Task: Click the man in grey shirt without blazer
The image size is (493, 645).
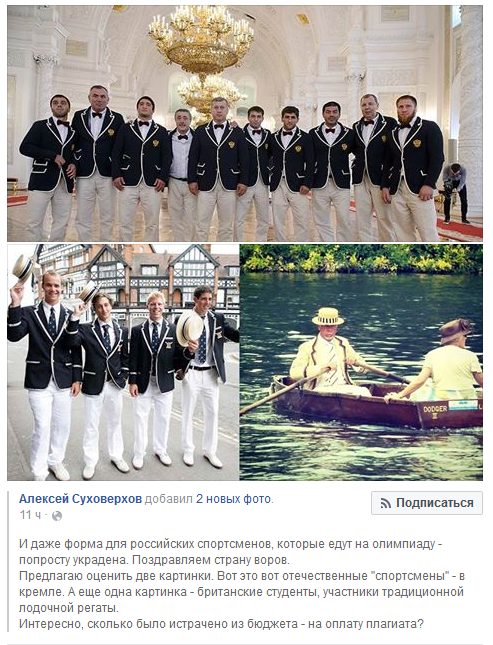Action: click(x=181, y=173)
